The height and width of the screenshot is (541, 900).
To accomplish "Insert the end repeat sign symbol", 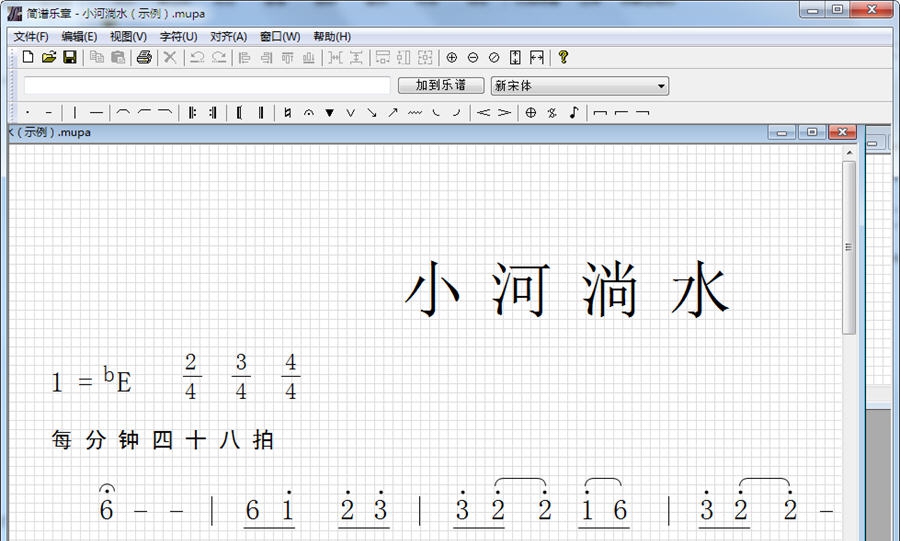I will pos(213,113).
